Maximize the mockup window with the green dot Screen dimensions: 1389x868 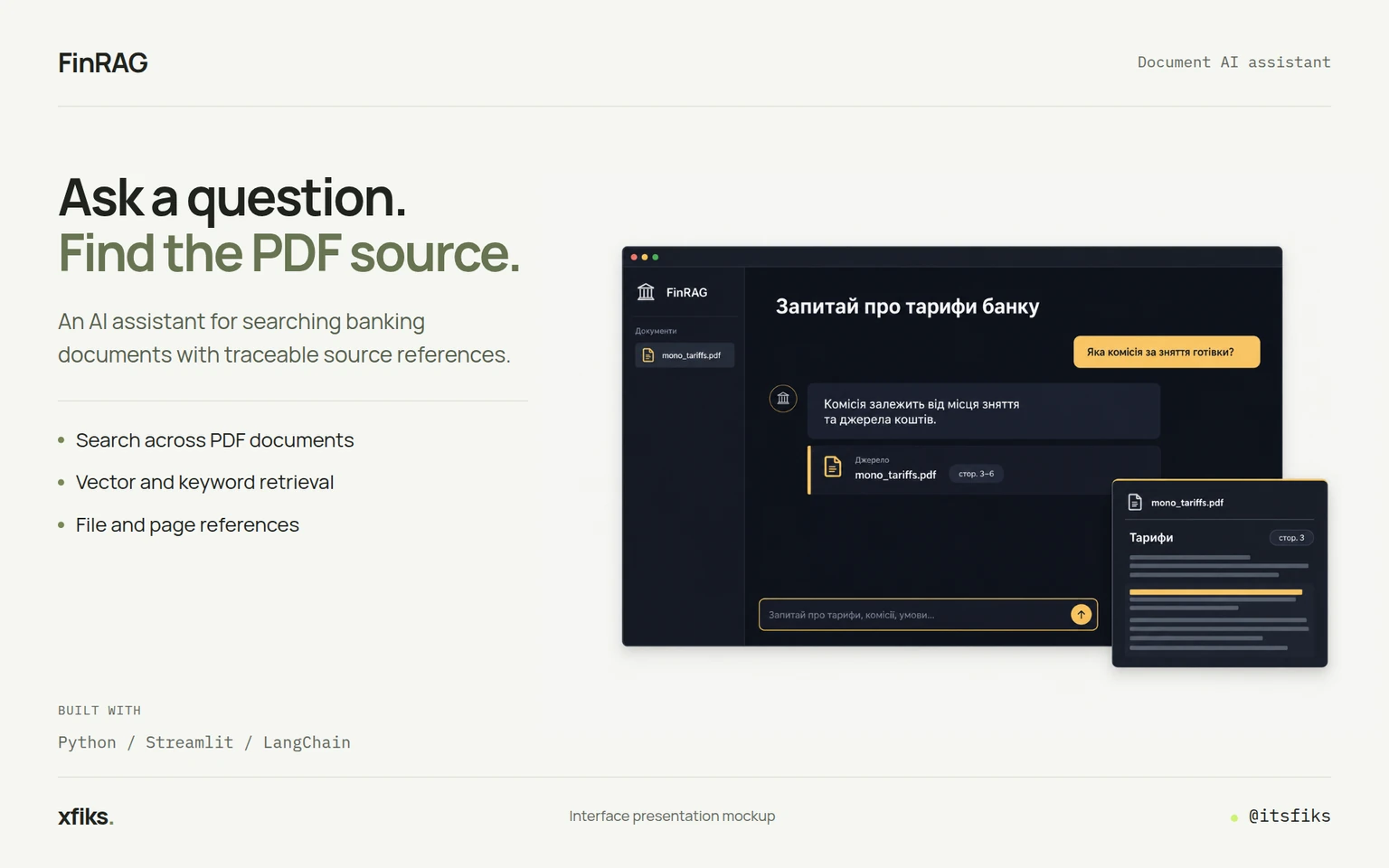[656, 258]
